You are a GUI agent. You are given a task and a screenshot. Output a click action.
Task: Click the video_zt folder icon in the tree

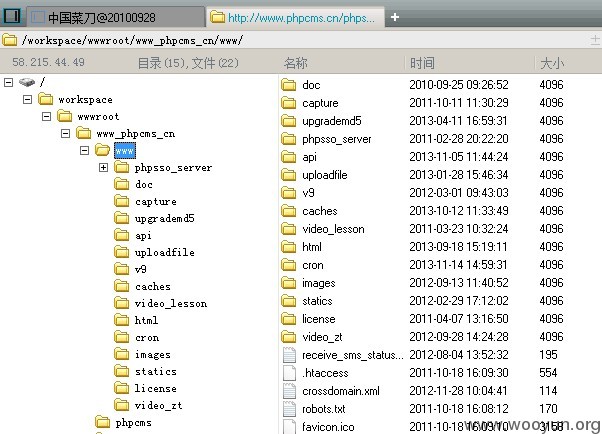pyautogui.click(x=122, y=405)
